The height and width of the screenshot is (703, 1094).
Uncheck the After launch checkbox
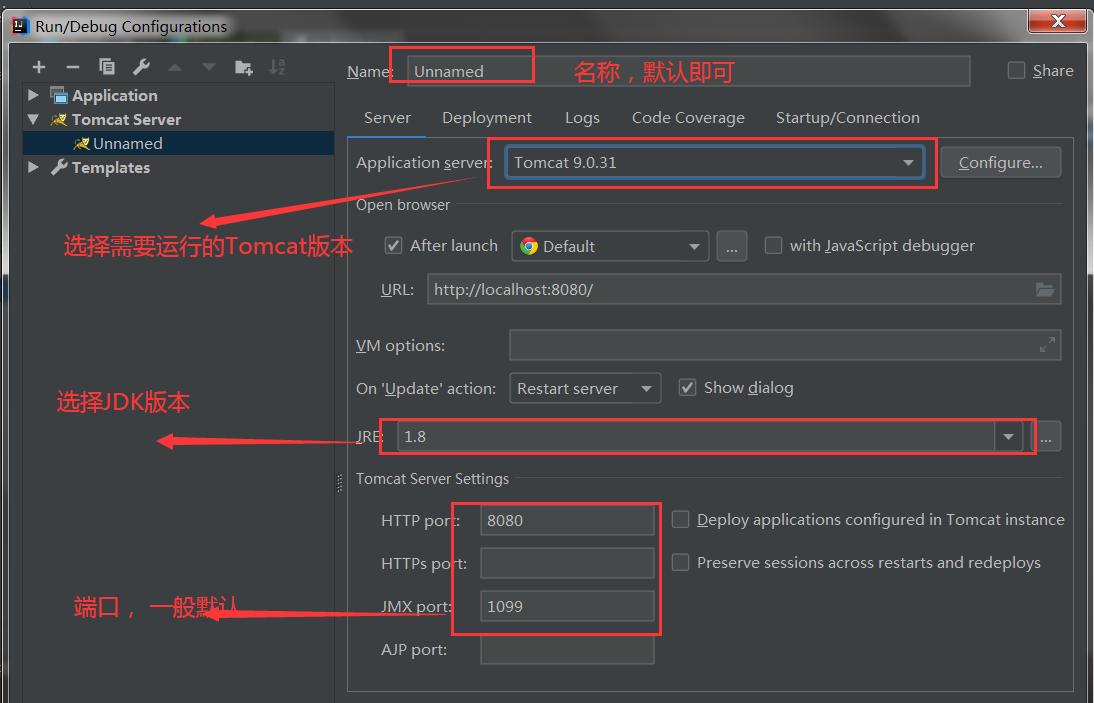pos(394,245)
